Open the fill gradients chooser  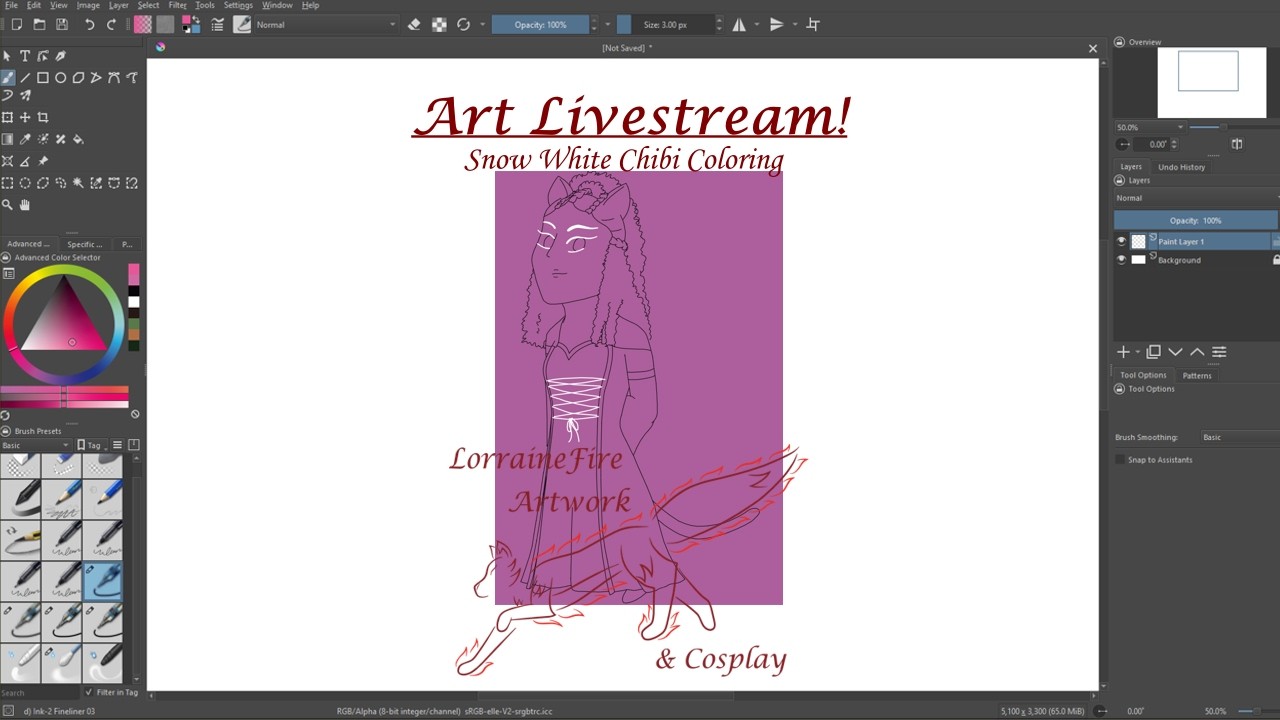pyautogui.click(x=143, y=24)
